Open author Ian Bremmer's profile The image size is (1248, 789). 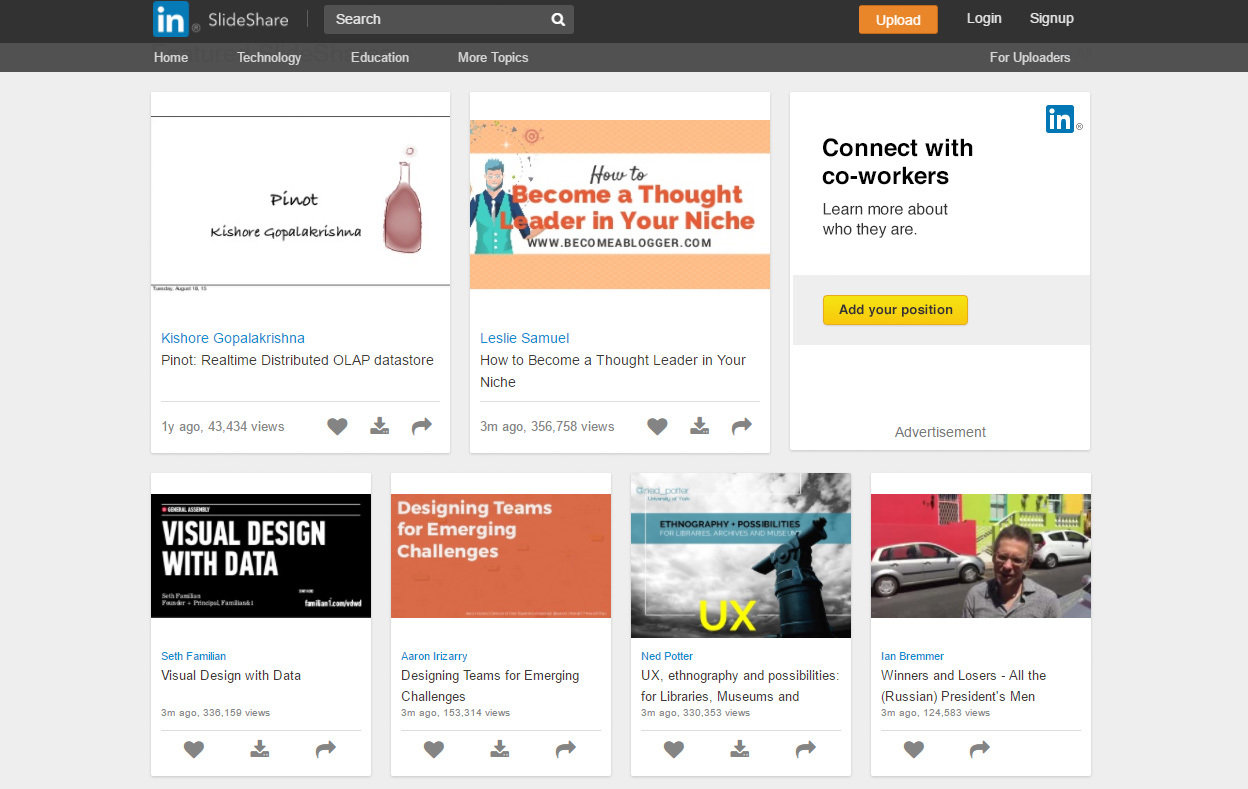(x=912, y=656)
